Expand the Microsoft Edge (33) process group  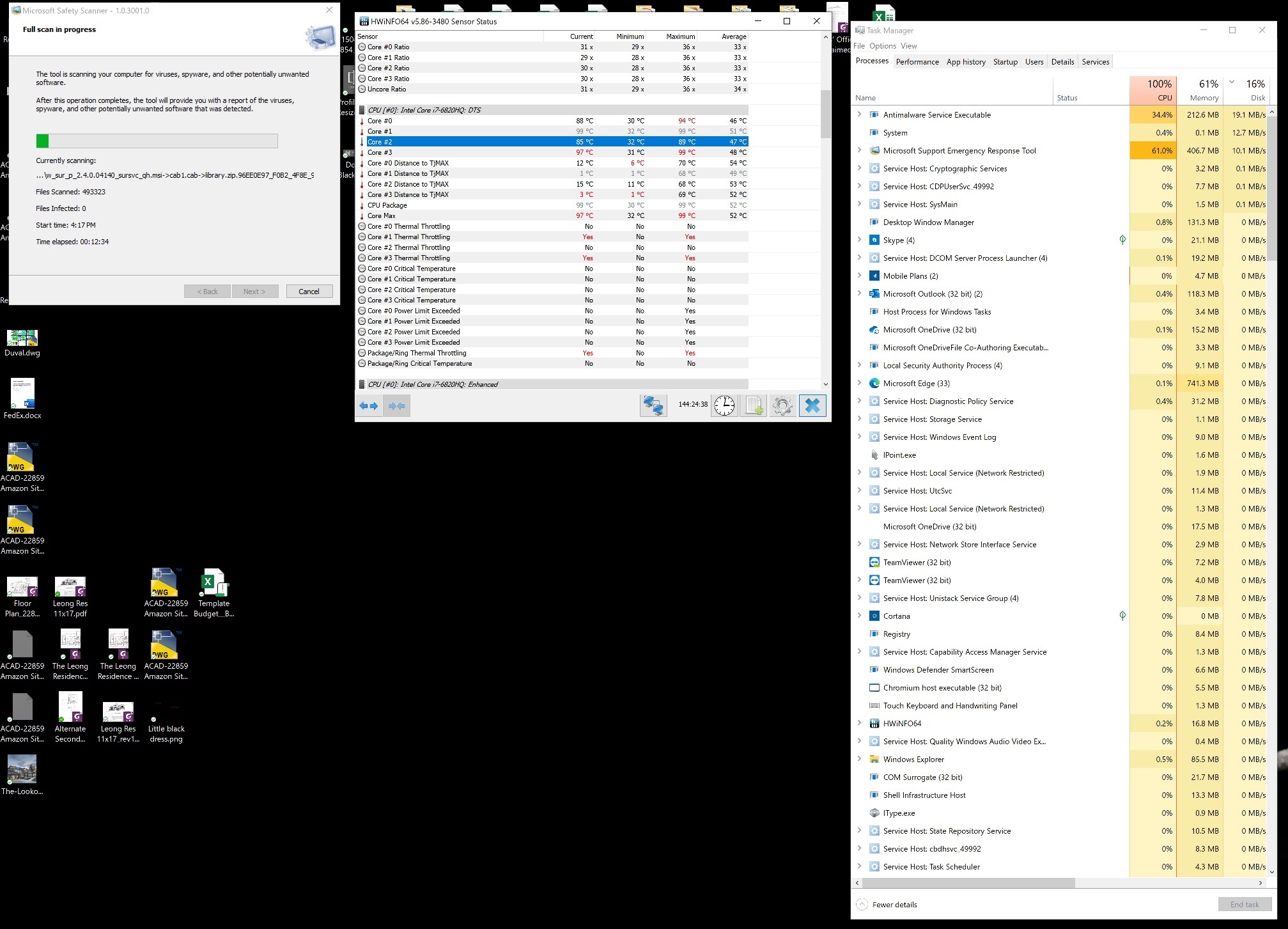859,383
